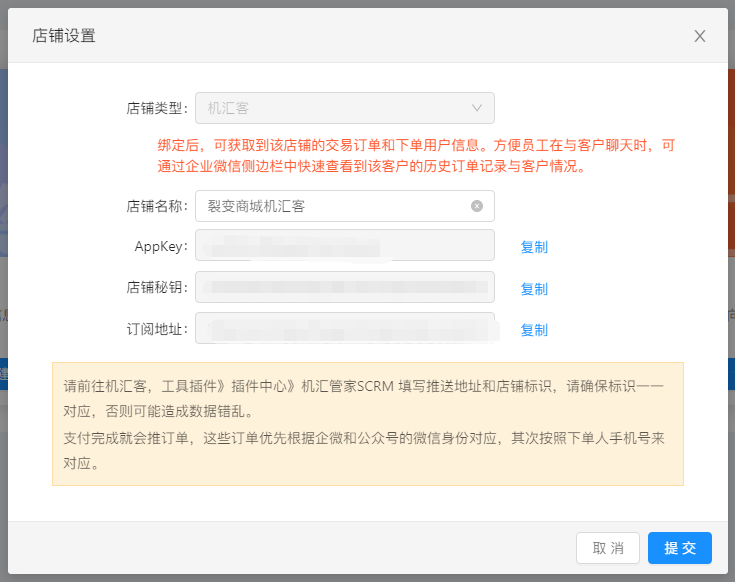Copy the 店铺秘钥 using its 复制 link
Screen dimensions: 735x582
534,289
